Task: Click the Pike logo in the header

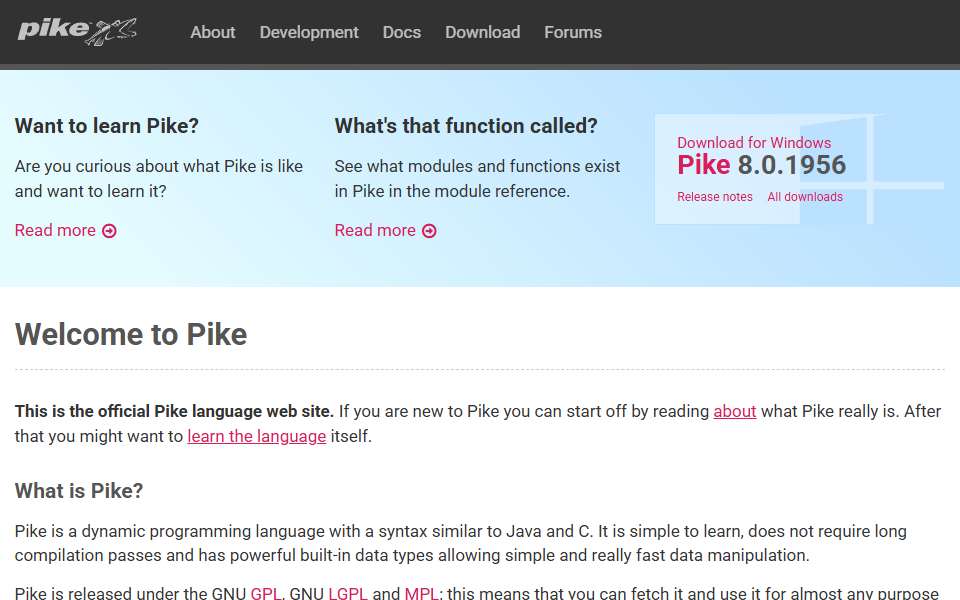Action: tap(77, 31)
